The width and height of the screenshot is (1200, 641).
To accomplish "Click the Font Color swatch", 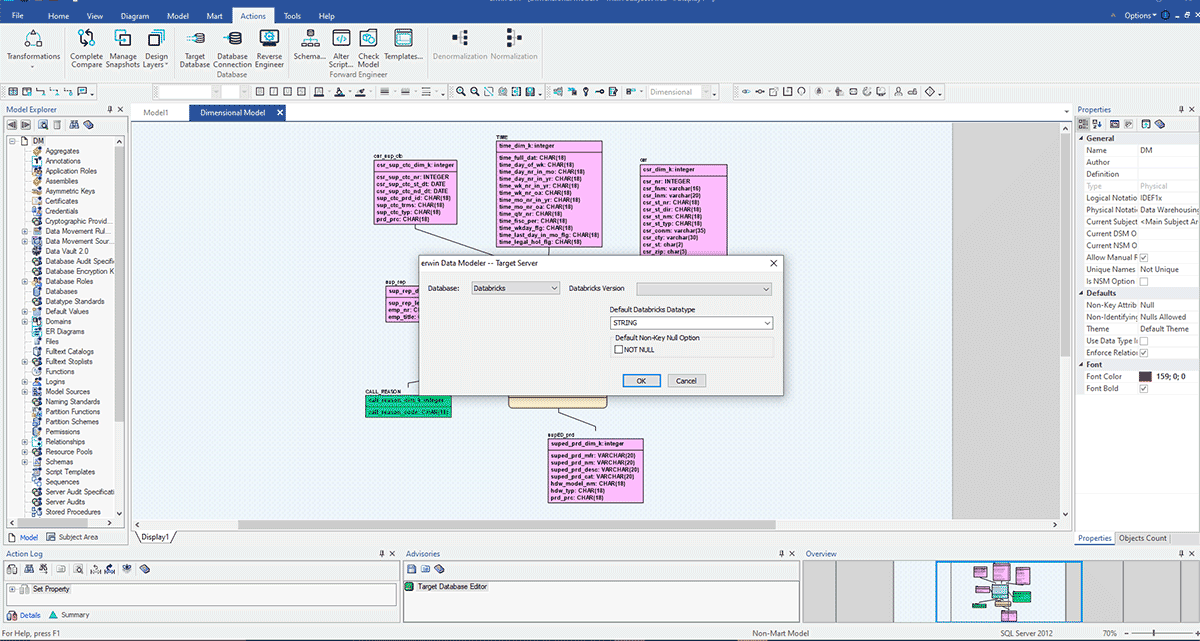I will coord(1146,376).
